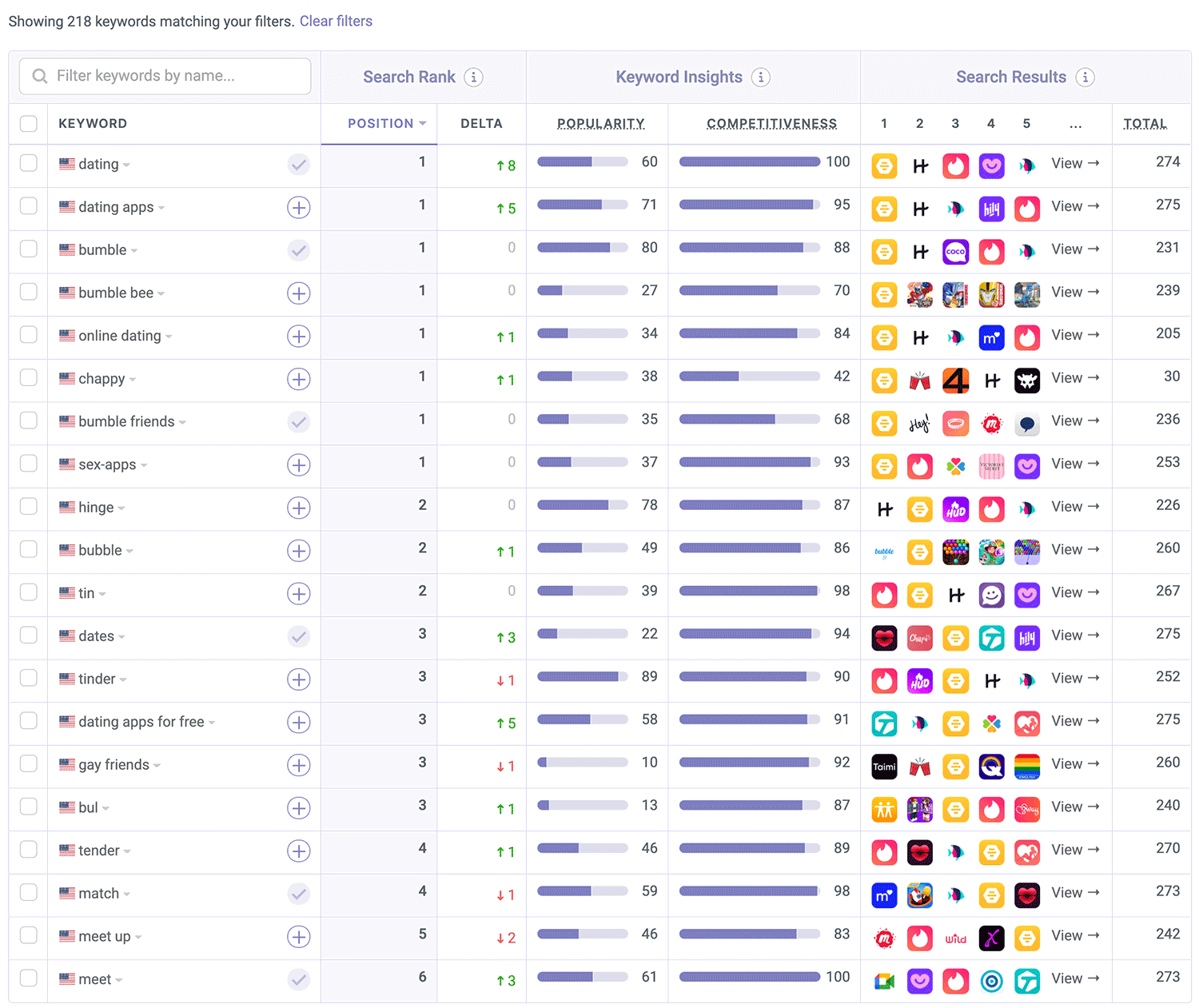1199x1008 pixels.
Task: Sort by the POSITION column header
Action: pos(387,124)
